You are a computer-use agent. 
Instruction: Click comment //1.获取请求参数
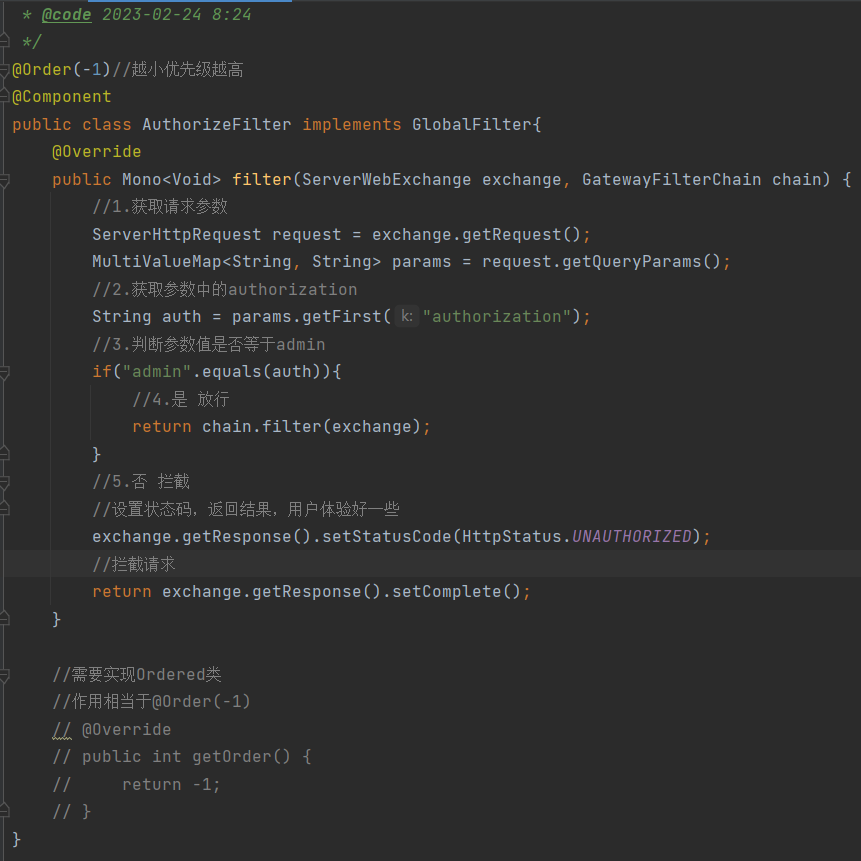(160, 207)
